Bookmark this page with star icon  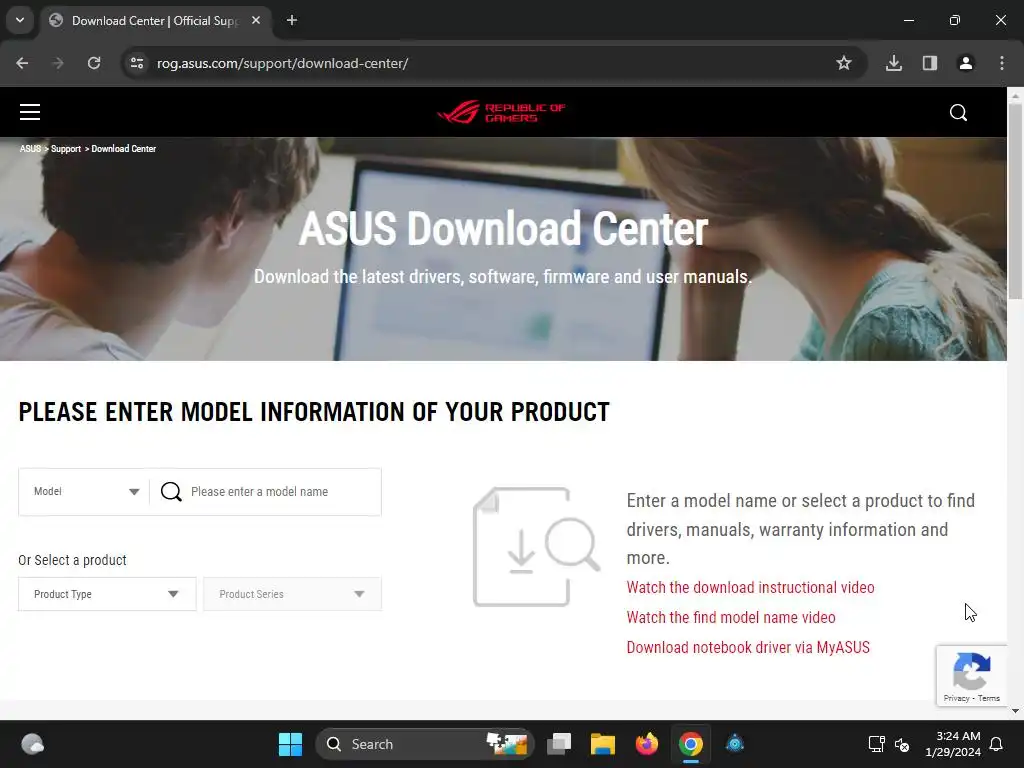(x=844, y=63)
